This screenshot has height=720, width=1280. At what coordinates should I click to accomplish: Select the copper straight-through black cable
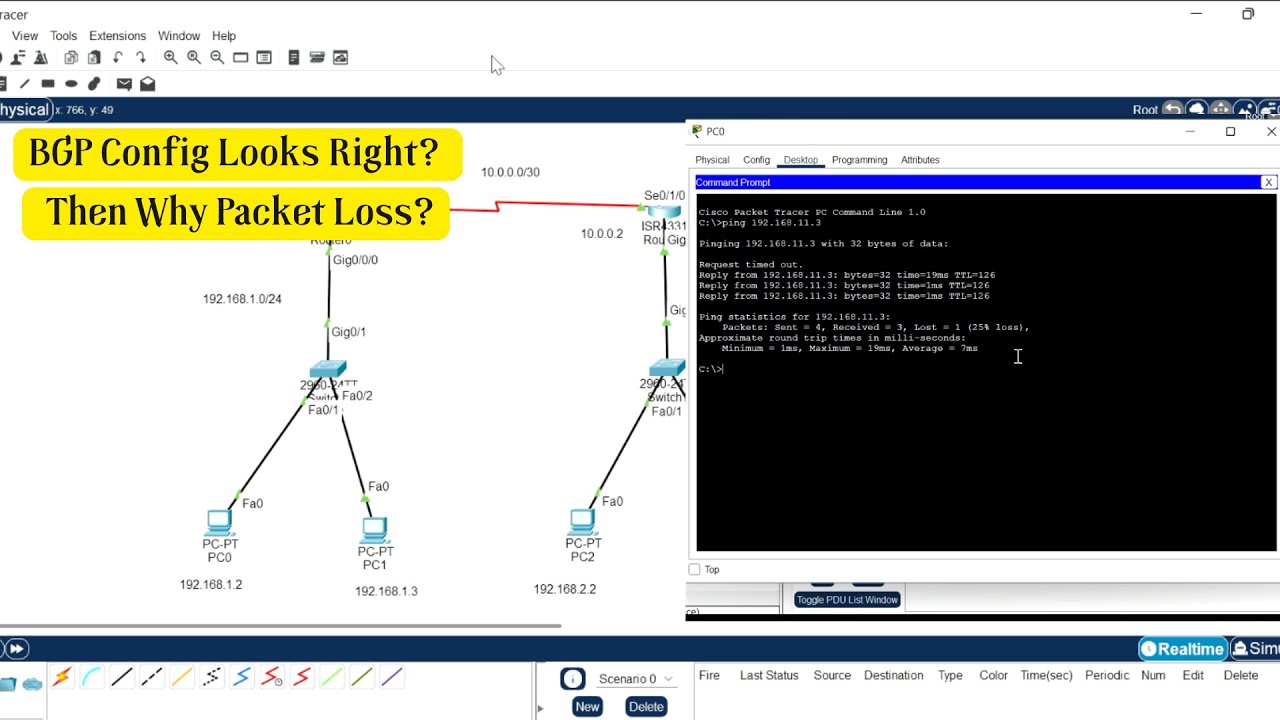coord(122,677)
